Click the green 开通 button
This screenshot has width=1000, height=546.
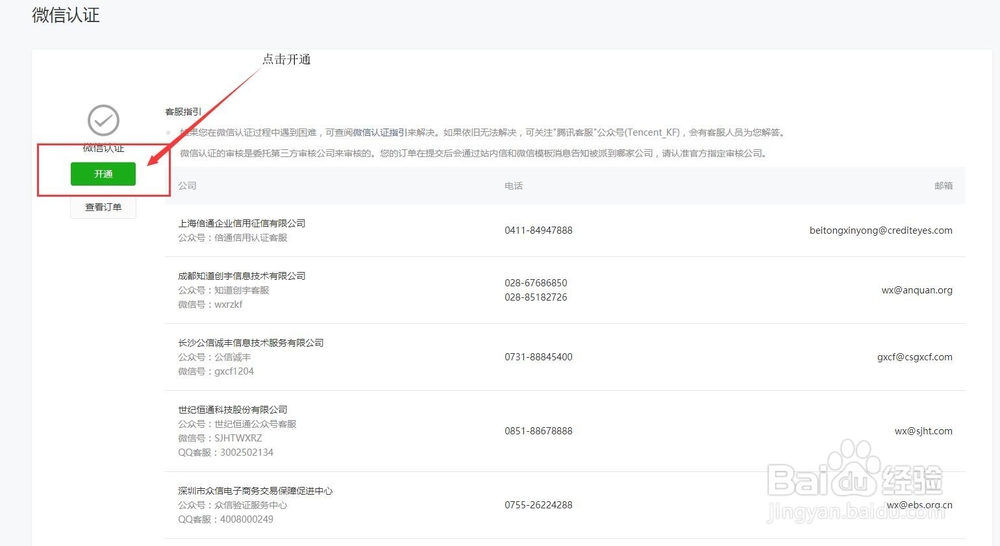pyautogui.click(x=103, y=173)
